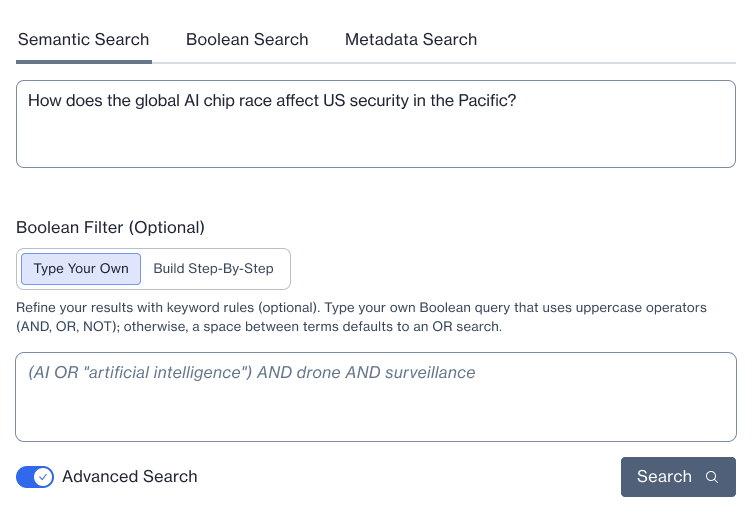The height and width of the screenshot is (513, 752).
Task: Click the magnifier icon on Search button
Action: 712,477
